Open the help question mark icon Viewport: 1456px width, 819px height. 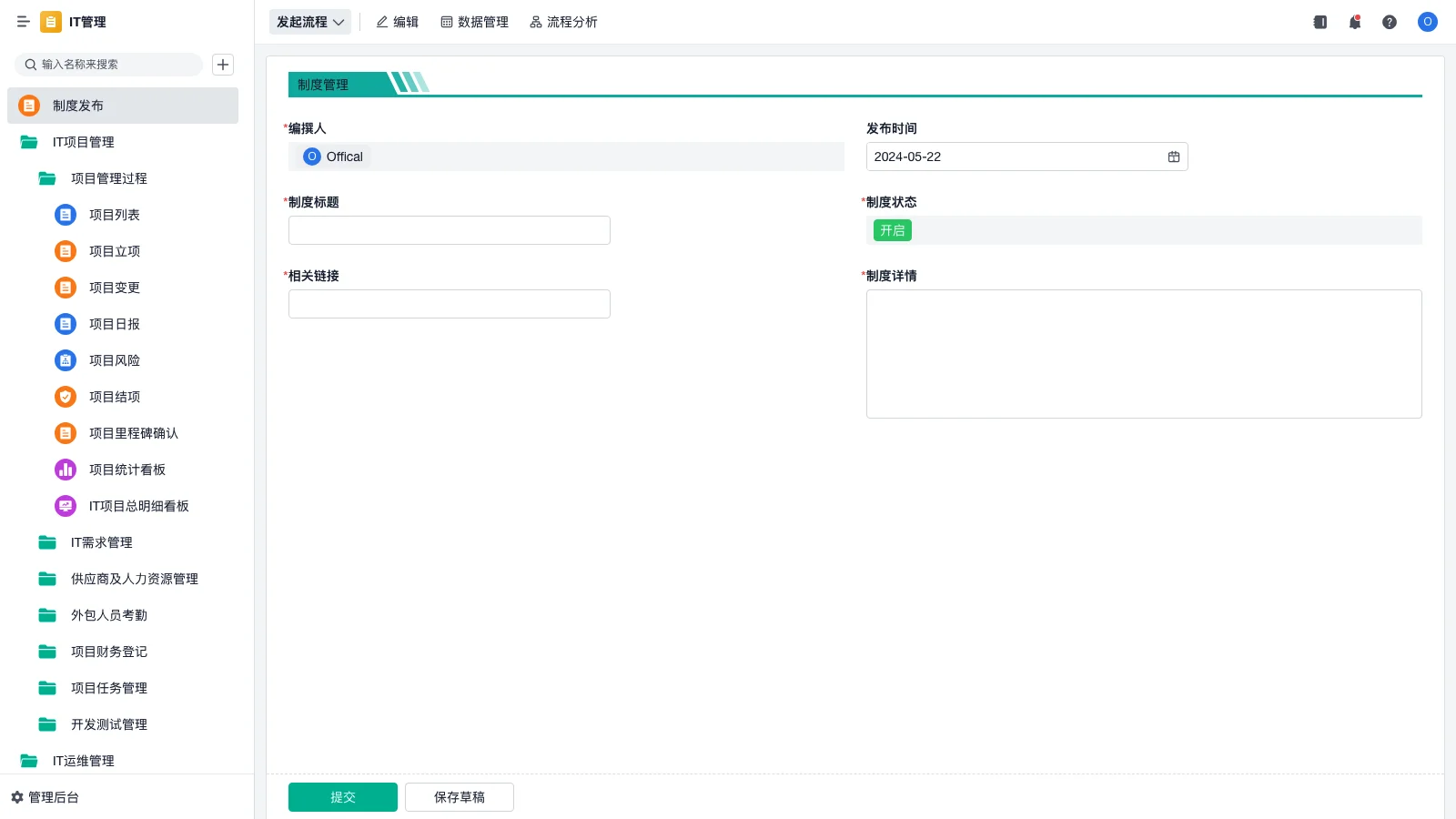pos(1390,22)
